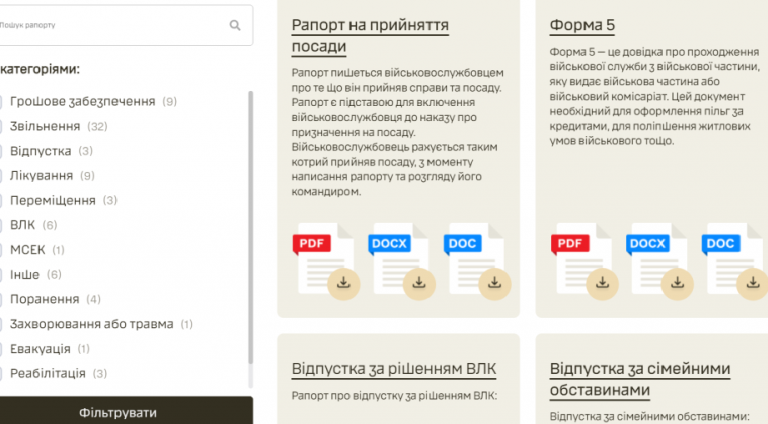The height and width of the screenshot is (424, 768).
Task: Check the Реабілітація category option
Action: [x=0, y=374]
